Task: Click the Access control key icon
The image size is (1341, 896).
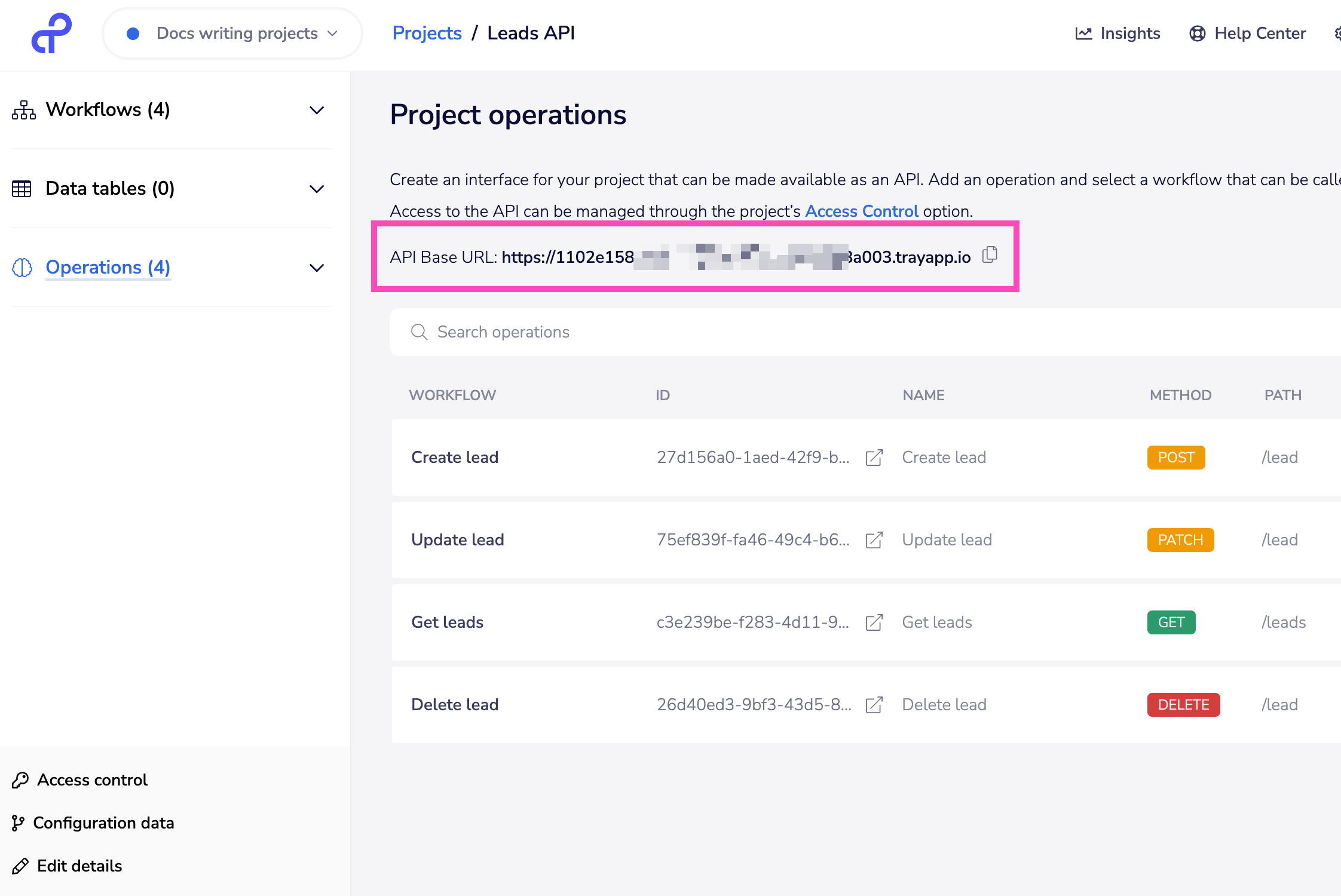Action: [x=20, y=780]
